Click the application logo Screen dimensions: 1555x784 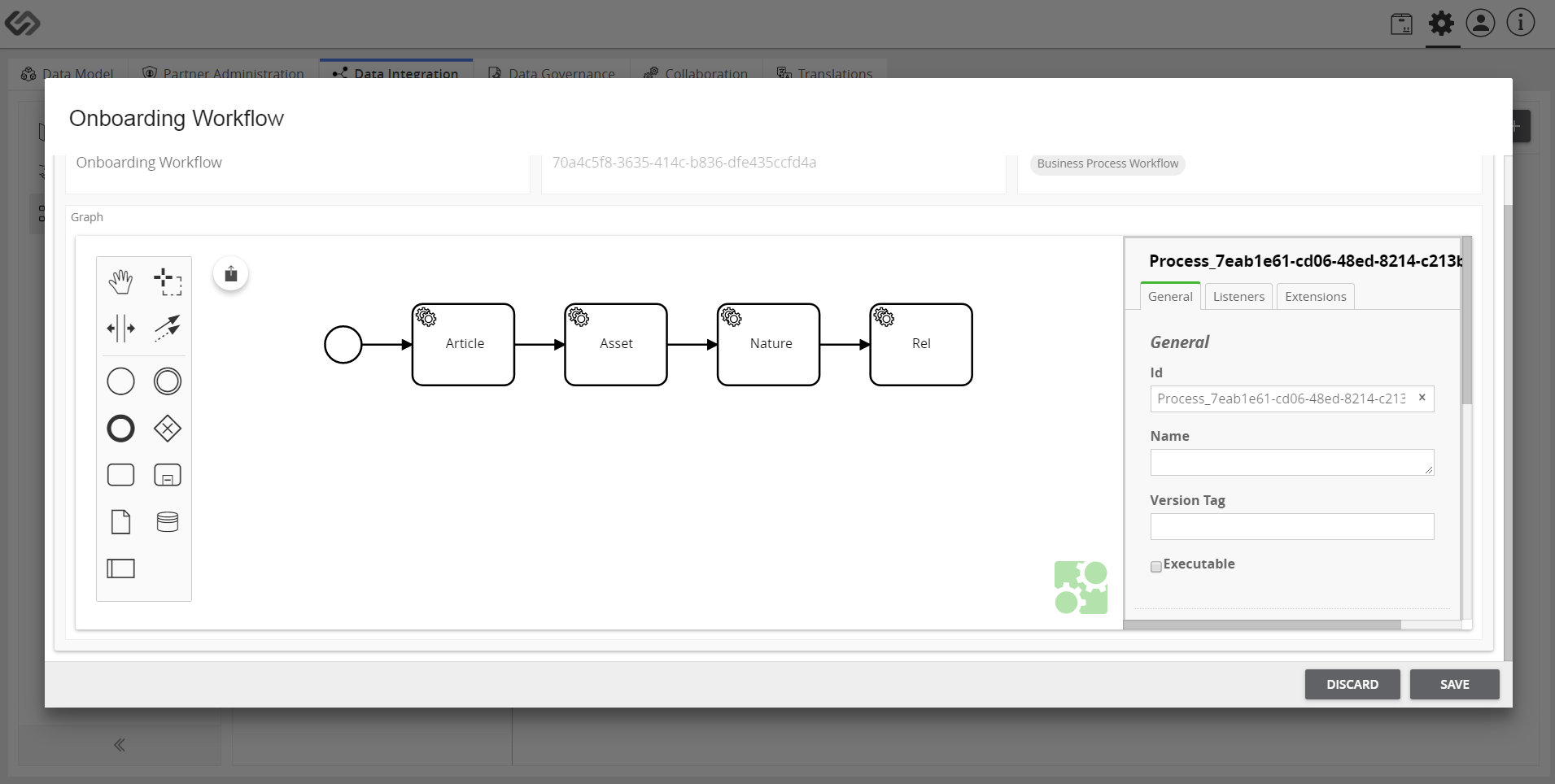pyautogui.click(x=22, y=24)
